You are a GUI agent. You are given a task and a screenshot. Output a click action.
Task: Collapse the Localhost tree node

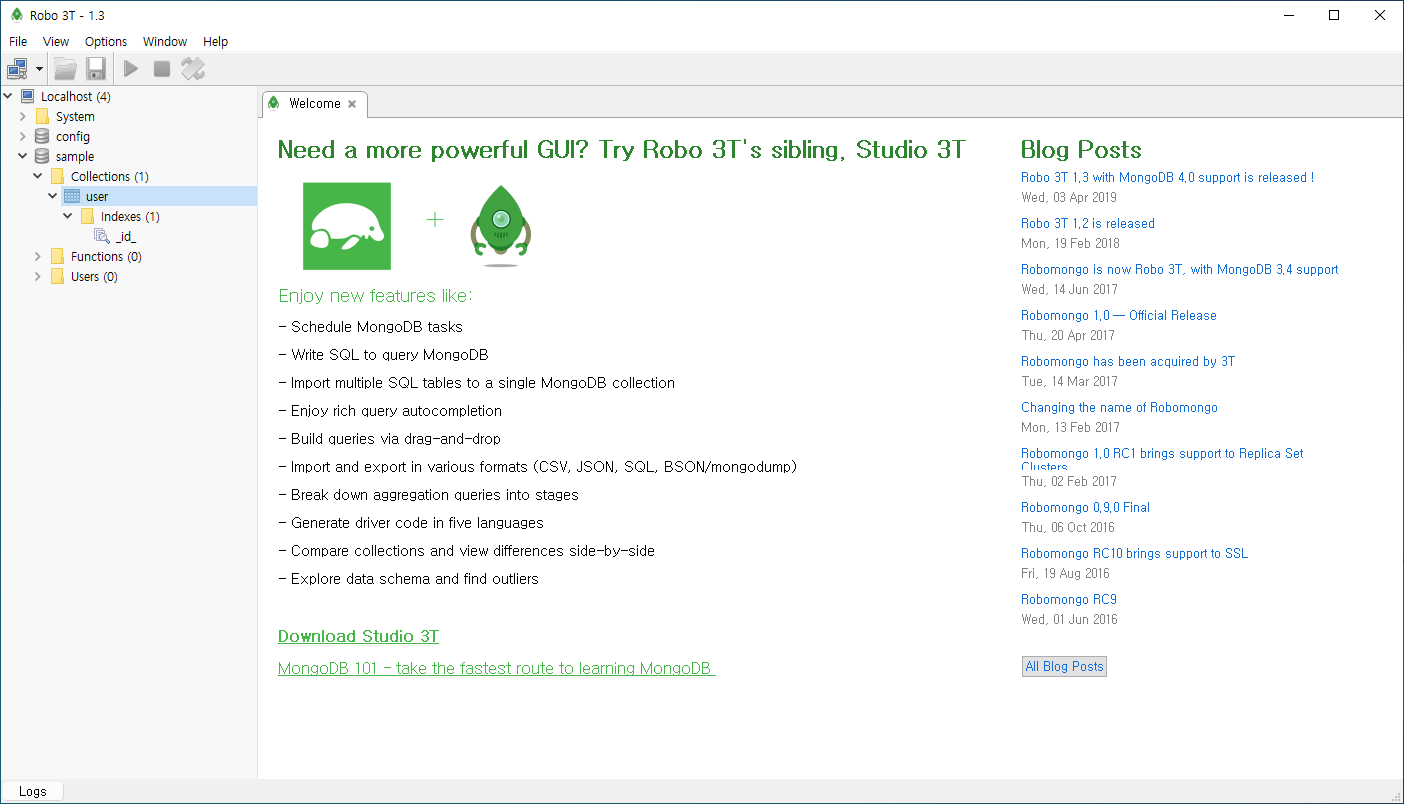(8, 96)
